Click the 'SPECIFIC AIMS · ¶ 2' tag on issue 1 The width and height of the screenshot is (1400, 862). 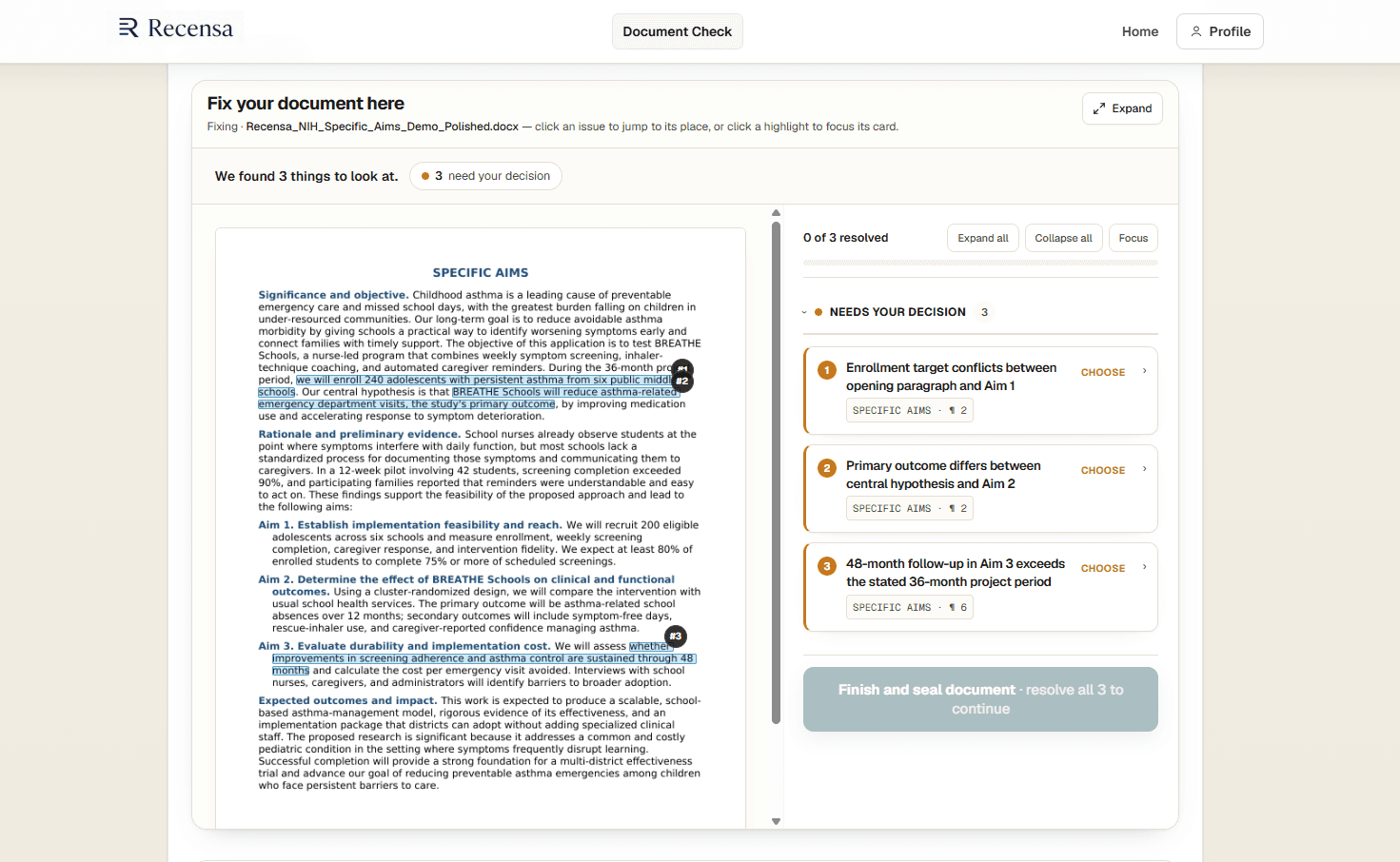tap(910, 411)
